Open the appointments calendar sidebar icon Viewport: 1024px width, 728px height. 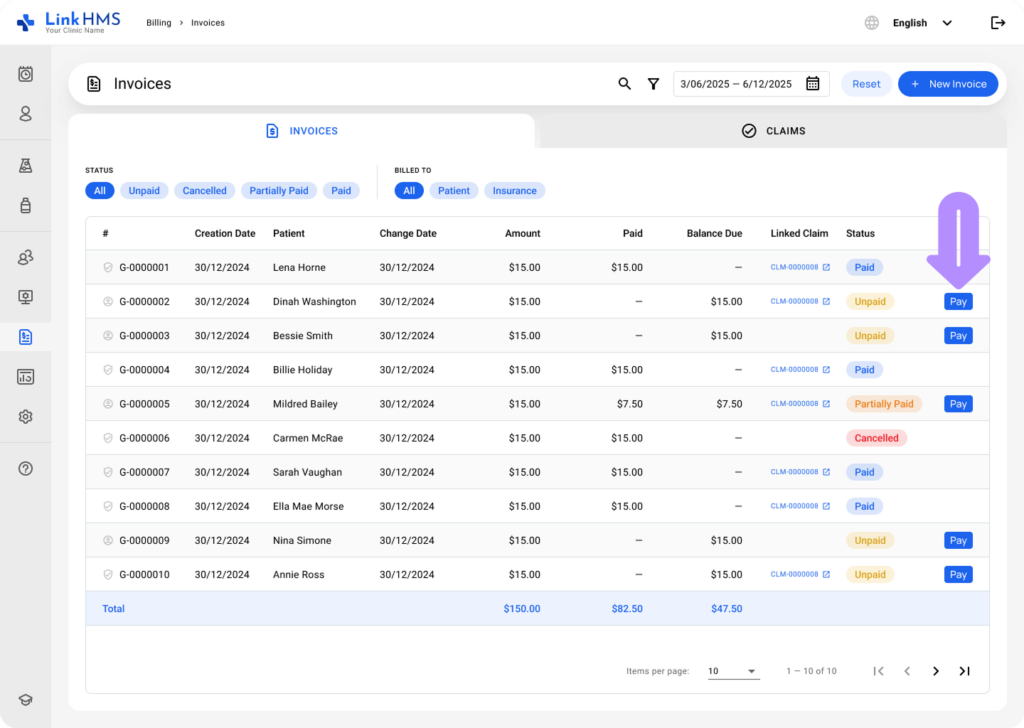coord(25,74)
